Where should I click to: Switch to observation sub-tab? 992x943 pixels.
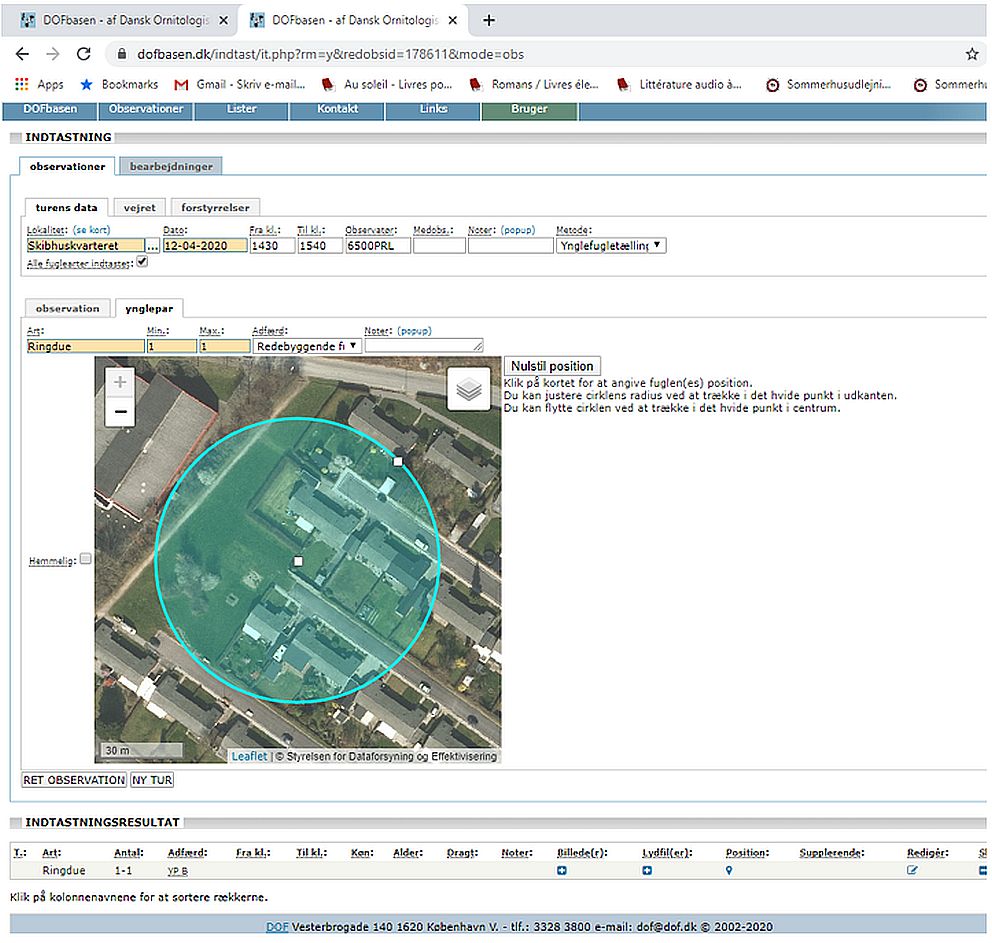(68, 309)
